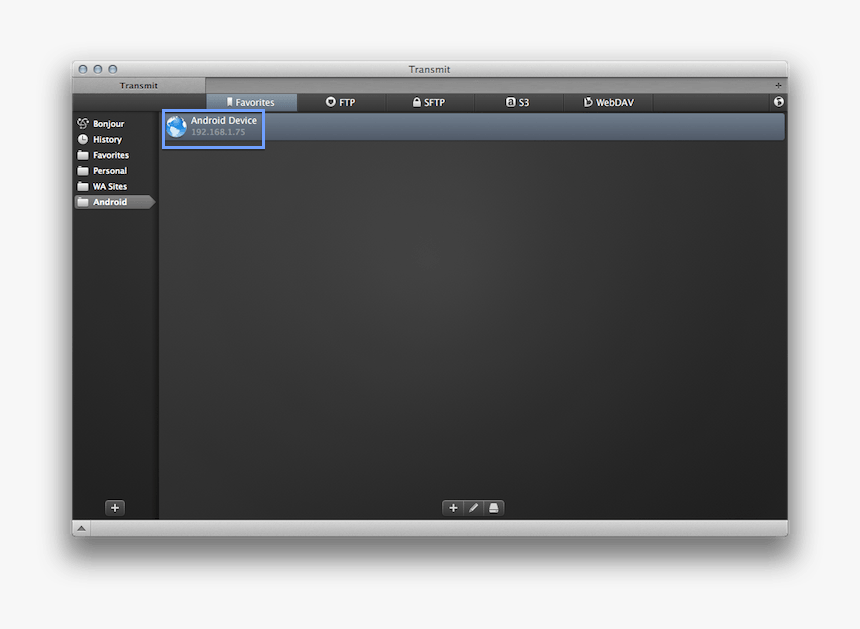This screenshot has height=629, width=860.
Task: Click the globe icon at tab bar end
Action: point(778,102)
